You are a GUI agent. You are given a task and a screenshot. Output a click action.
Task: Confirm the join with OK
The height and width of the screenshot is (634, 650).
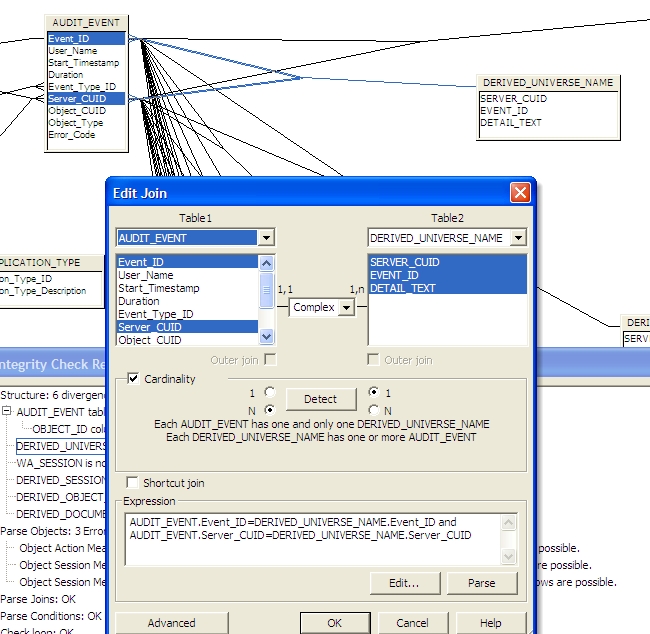[x=334, y=623]
